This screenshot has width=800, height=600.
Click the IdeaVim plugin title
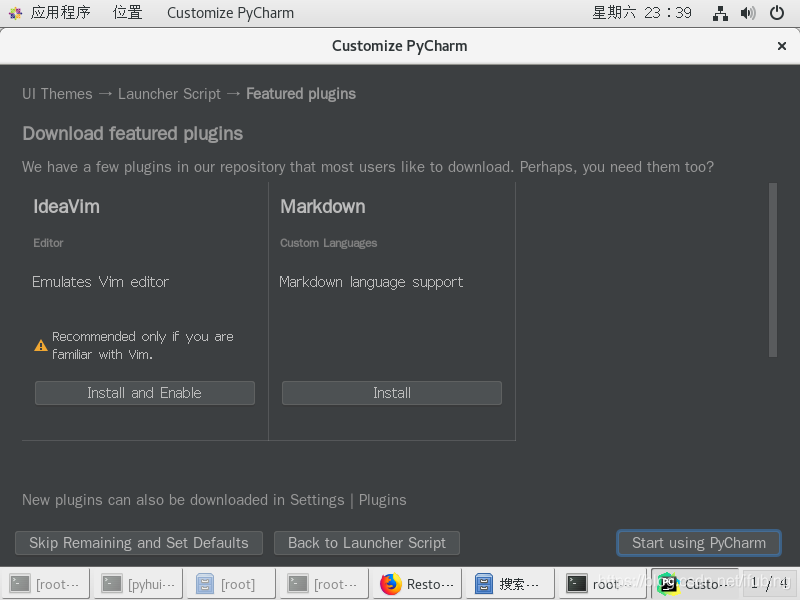coord(66,207)
